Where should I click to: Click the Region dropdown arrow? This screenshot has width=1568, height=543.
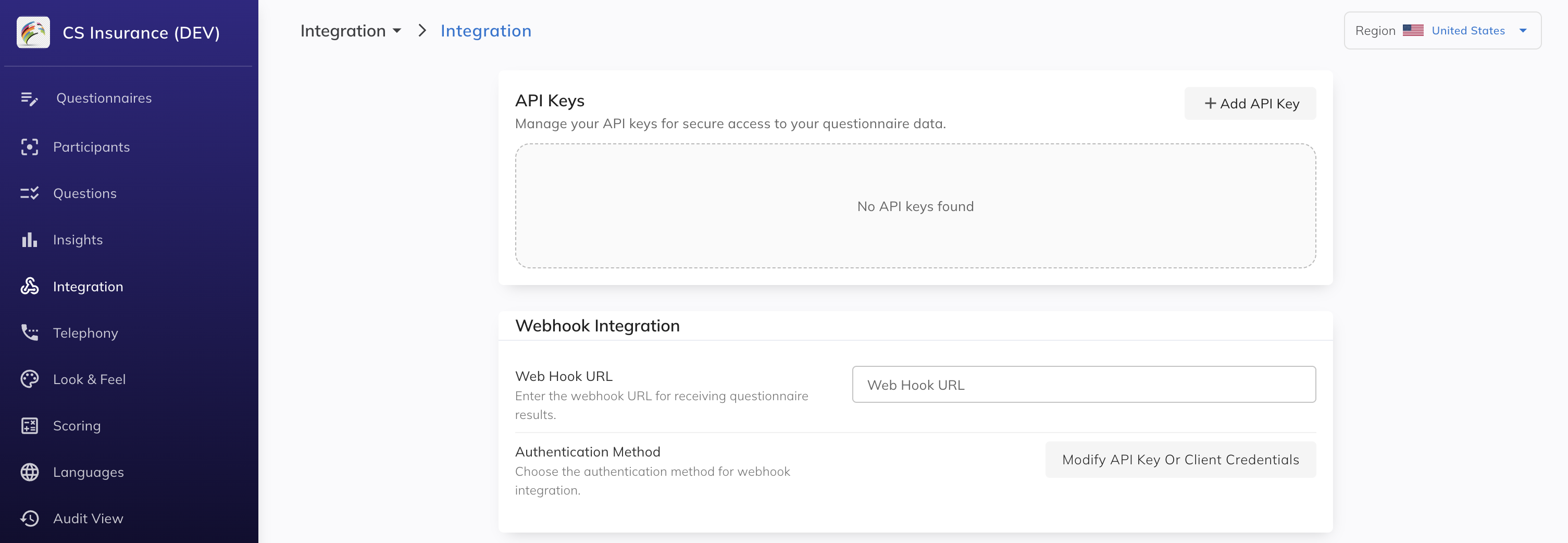click(1523, 30)
